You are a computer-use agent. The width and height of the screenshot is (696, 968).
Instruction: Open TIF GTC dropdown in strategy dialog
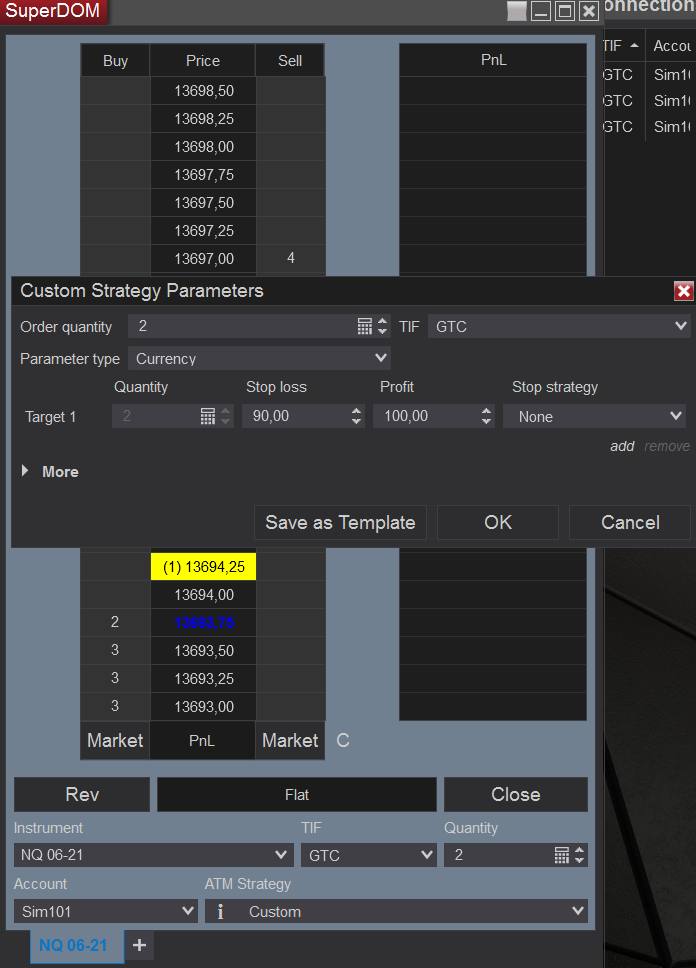(559, 326)
